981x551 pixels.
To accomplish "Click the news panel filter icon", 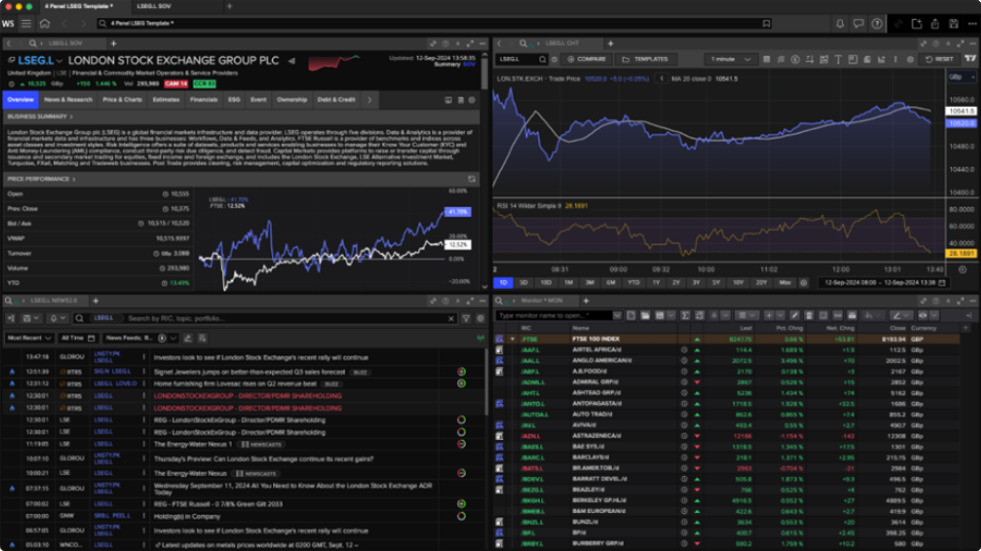I will 465,318.
